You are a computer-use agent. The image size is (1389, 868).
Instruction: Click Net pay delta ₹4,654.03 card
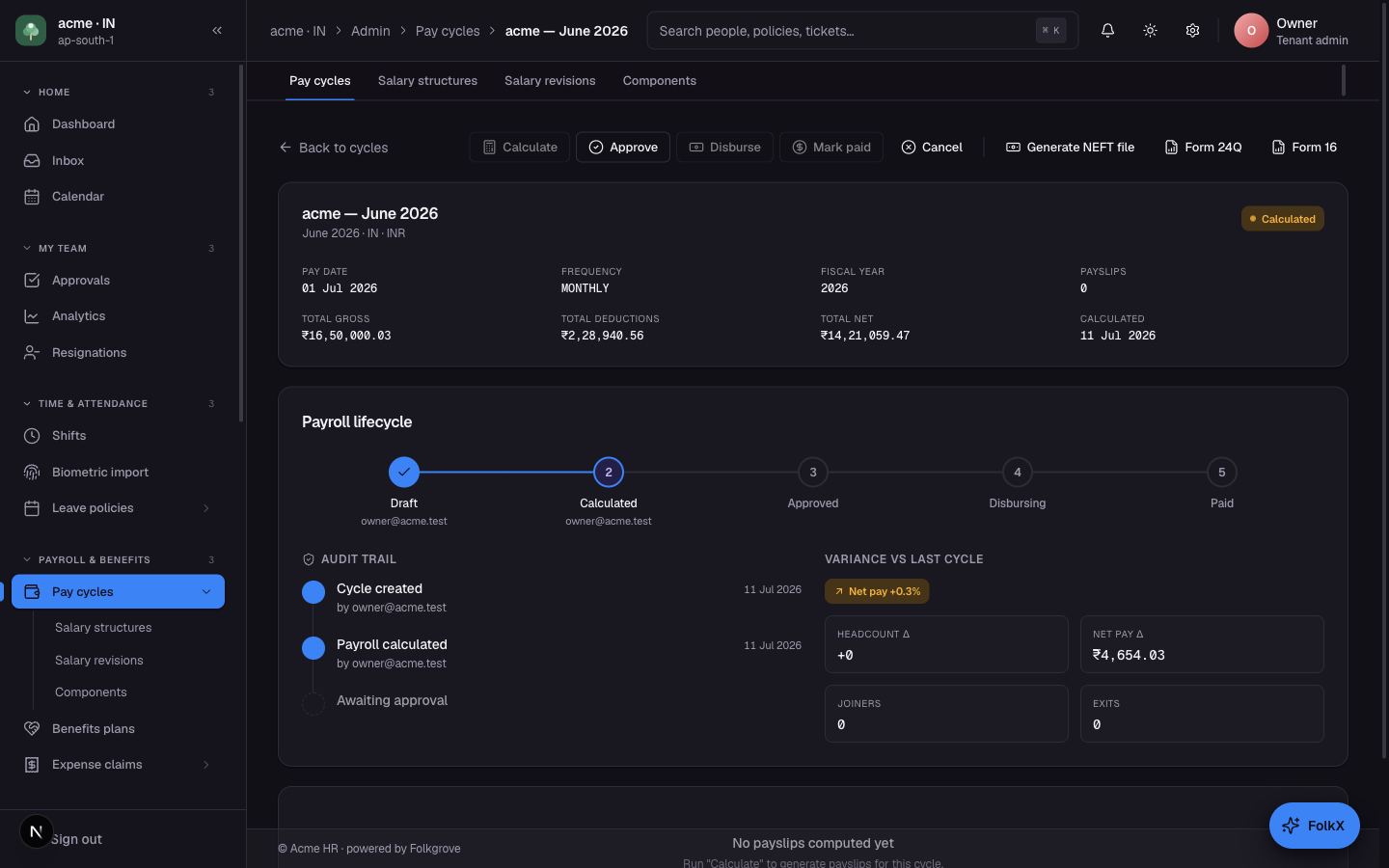pyautogui.click(x=1202, y=644)
